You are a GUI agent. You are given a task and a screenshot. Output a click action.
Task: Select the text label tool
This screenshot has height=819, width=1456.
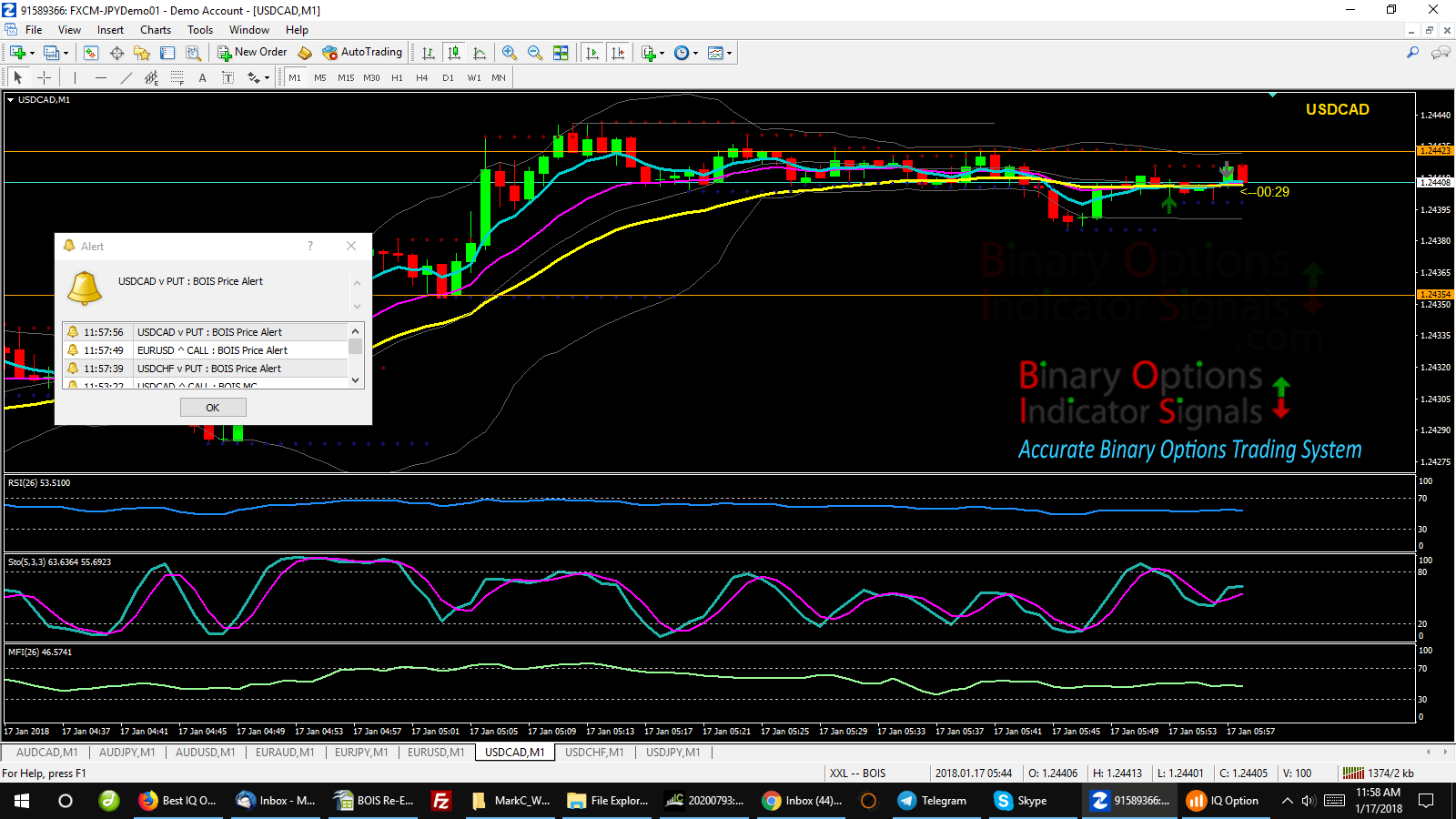click(227, 77)
